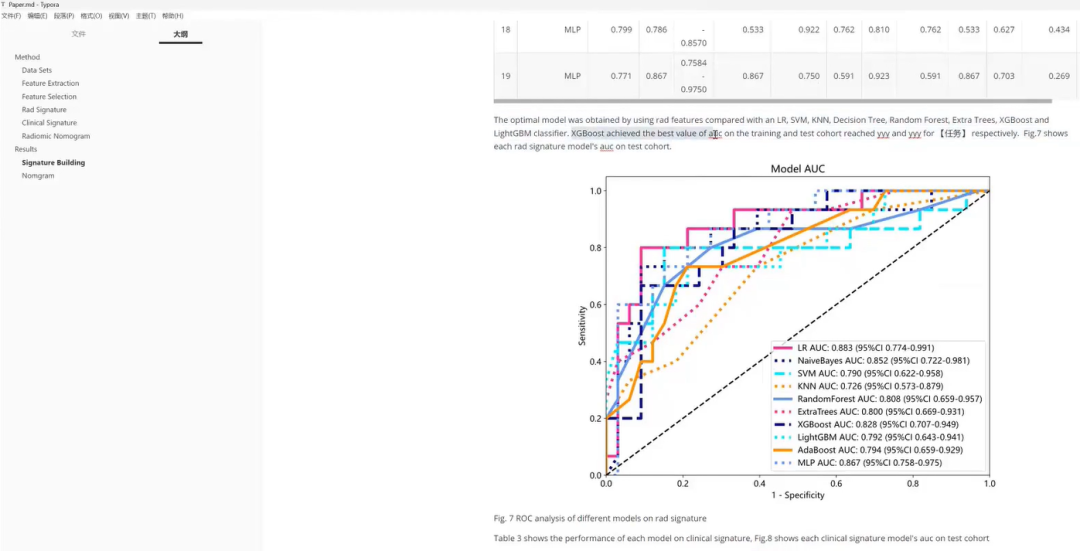Open Nomgram outline entry

tap(38, 176)
